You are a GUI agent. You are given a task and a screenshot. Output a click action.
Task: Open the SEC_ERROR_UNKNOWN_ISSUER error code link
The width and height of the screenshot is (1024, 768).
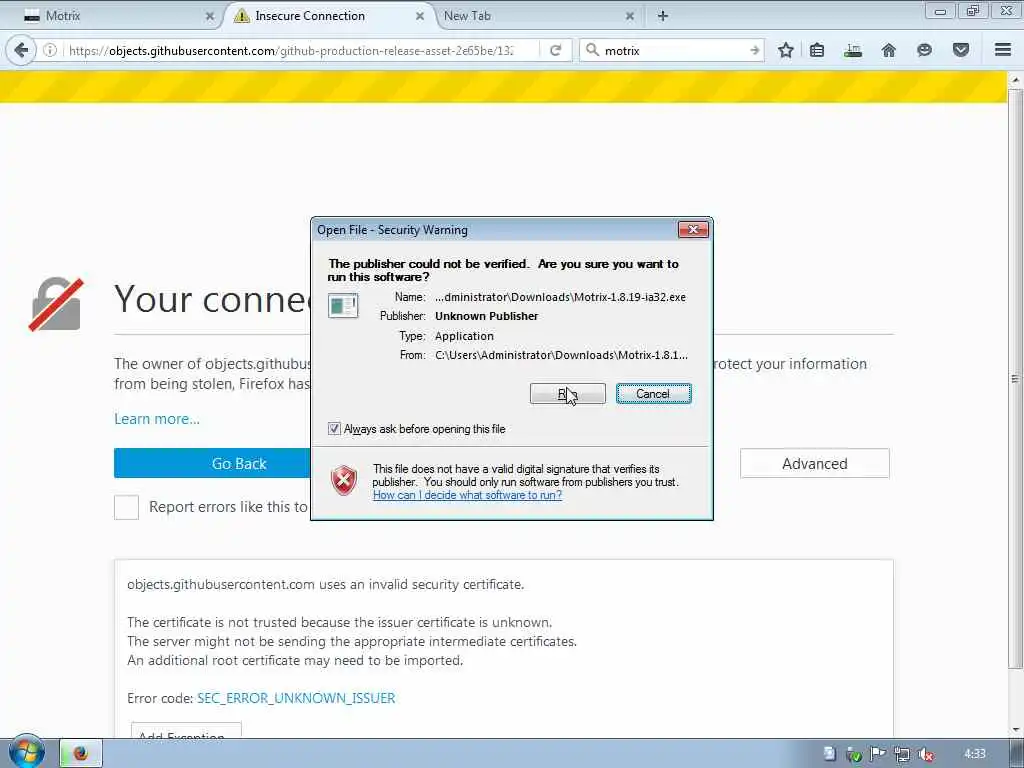(296, 698)
